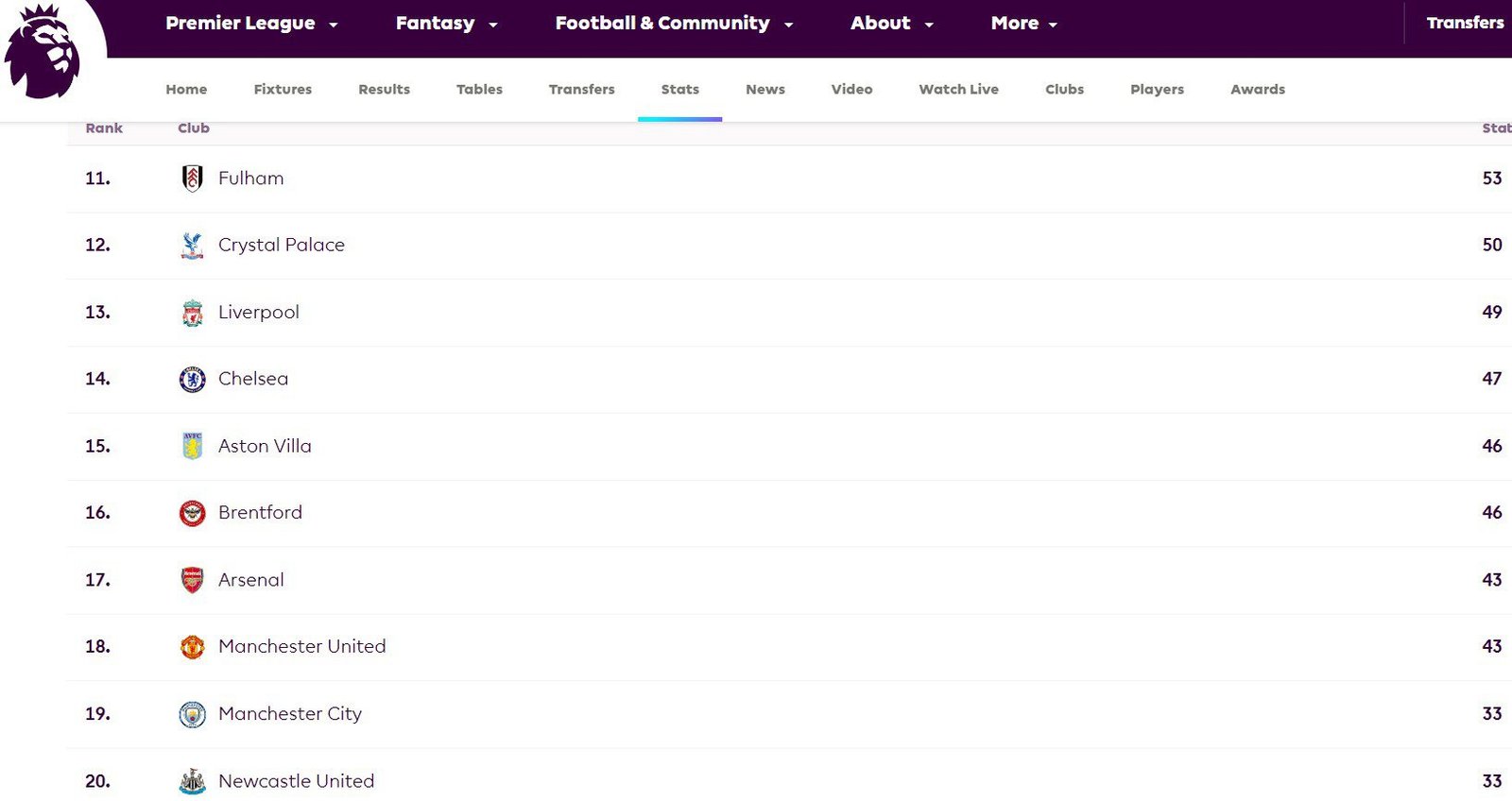Open the Manchester City club name link
Image resolution: width=1512 pixels, height=801 pixels.
[290, 714]
